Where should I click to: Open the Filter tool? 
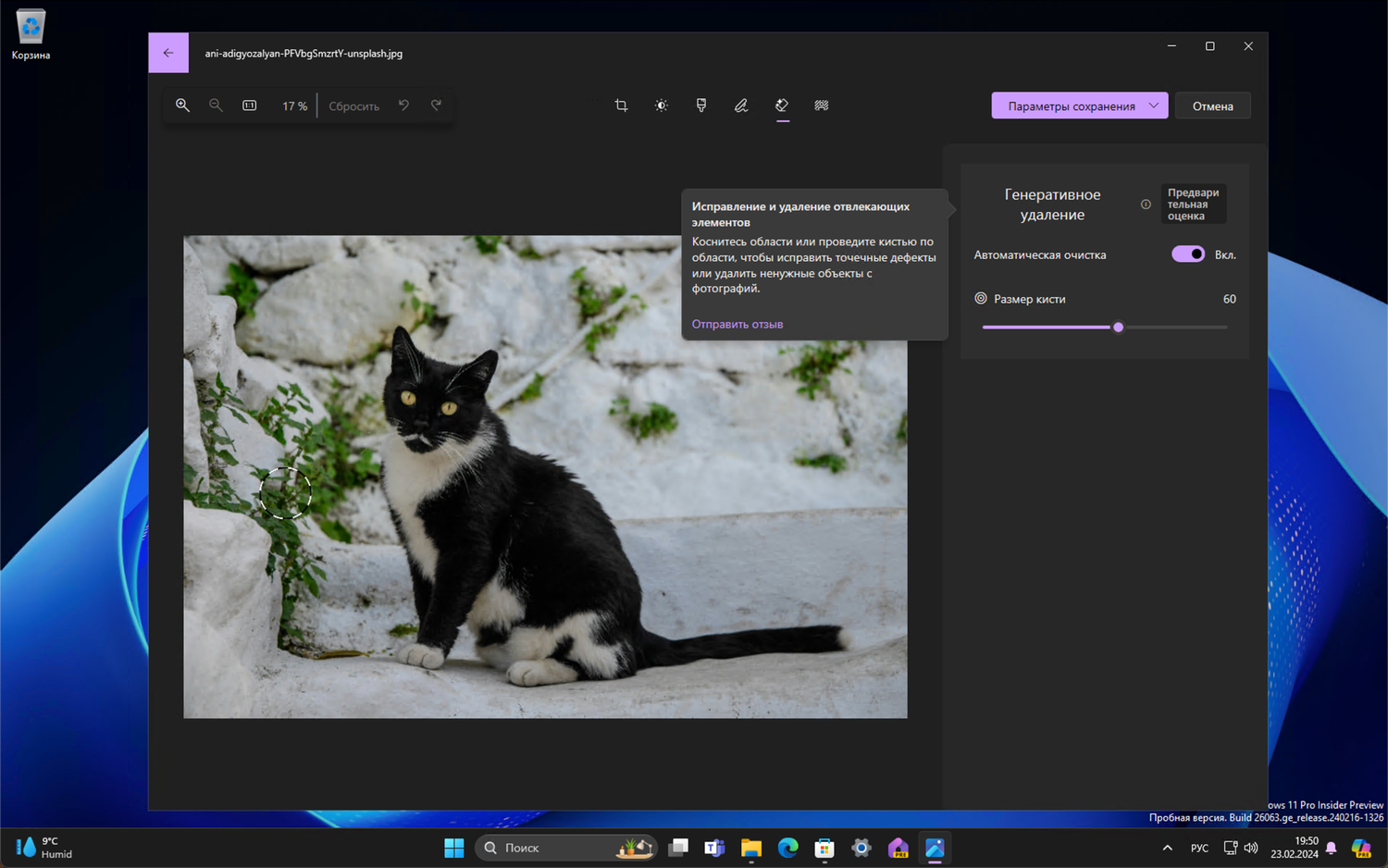point(701,105)
